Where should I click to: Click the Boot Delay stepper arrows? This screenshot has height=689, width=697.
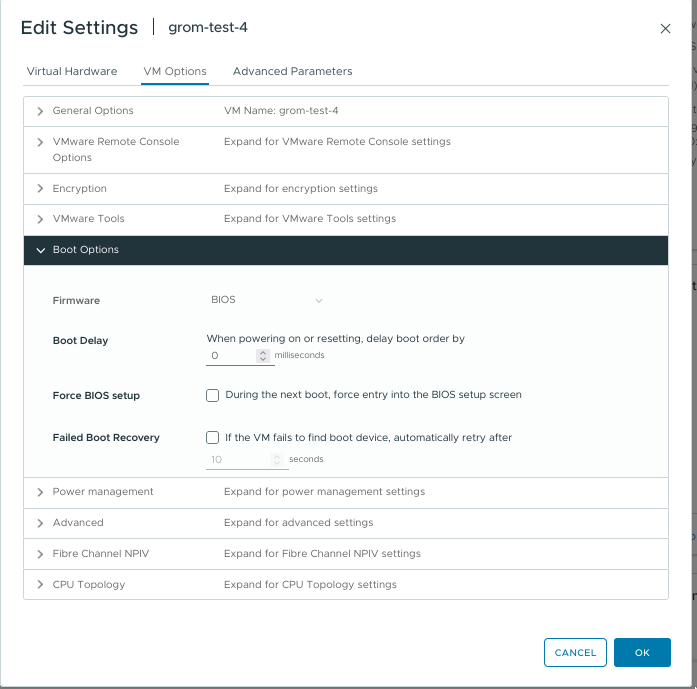click(263, 355)
